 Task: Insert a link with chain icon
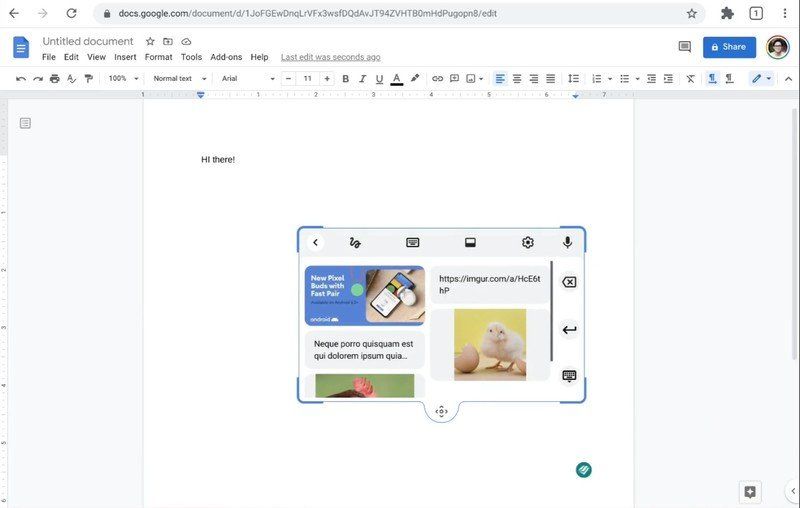[x=437, y=79]
